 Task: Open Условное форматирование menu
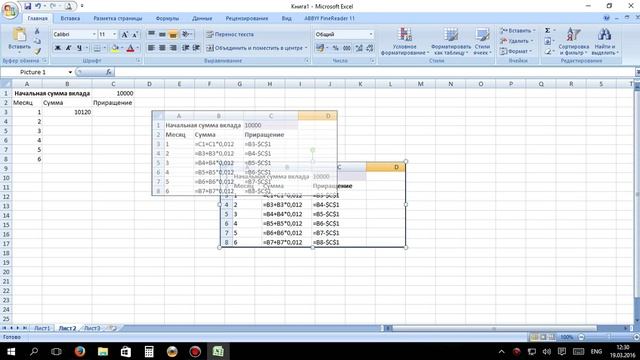[x=404, y=42]
